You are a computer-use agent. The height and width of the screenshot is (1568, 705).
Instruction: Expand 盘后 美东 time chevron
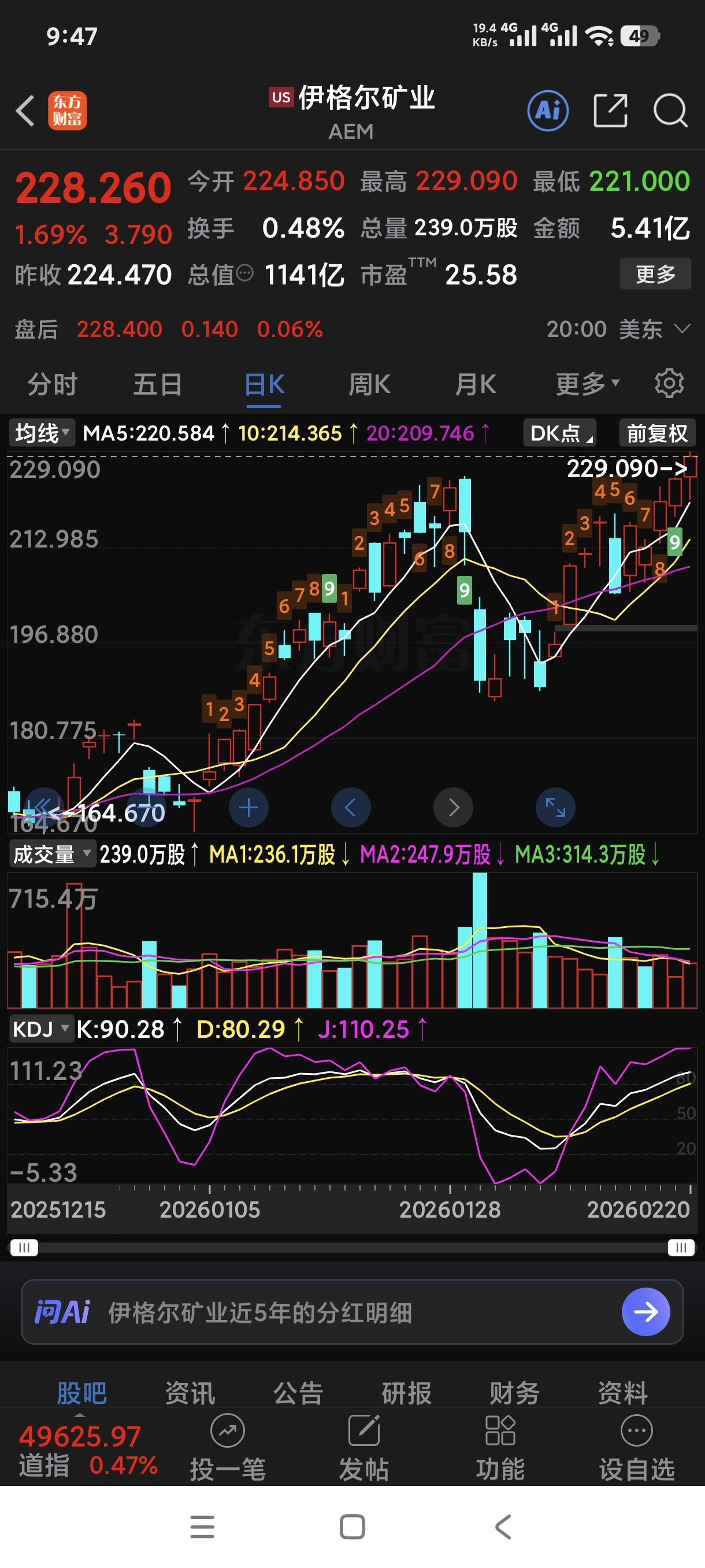[682, 329]
